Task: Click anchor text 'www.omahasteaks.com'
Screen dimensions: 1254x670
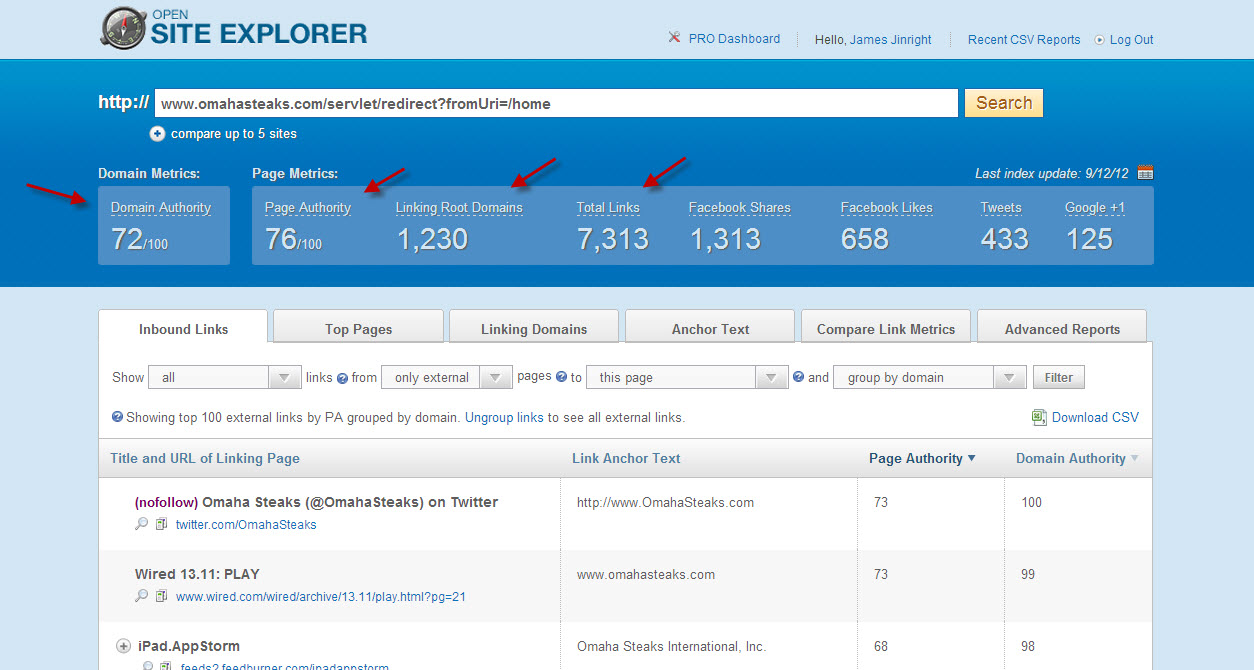Action: click(646, 574)
